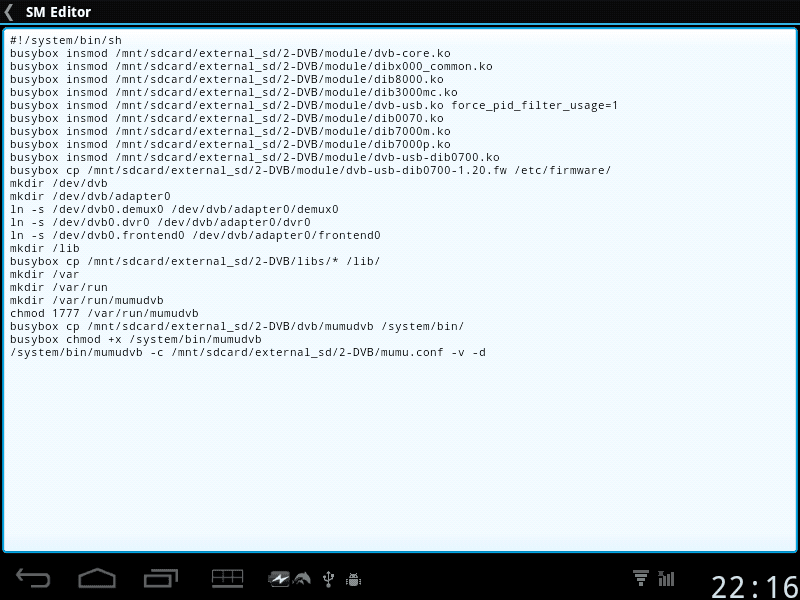Click blank editor area below the script
The width and height of the screenshot is (800, 600).
pyautogui.click(x=400, y=454)
